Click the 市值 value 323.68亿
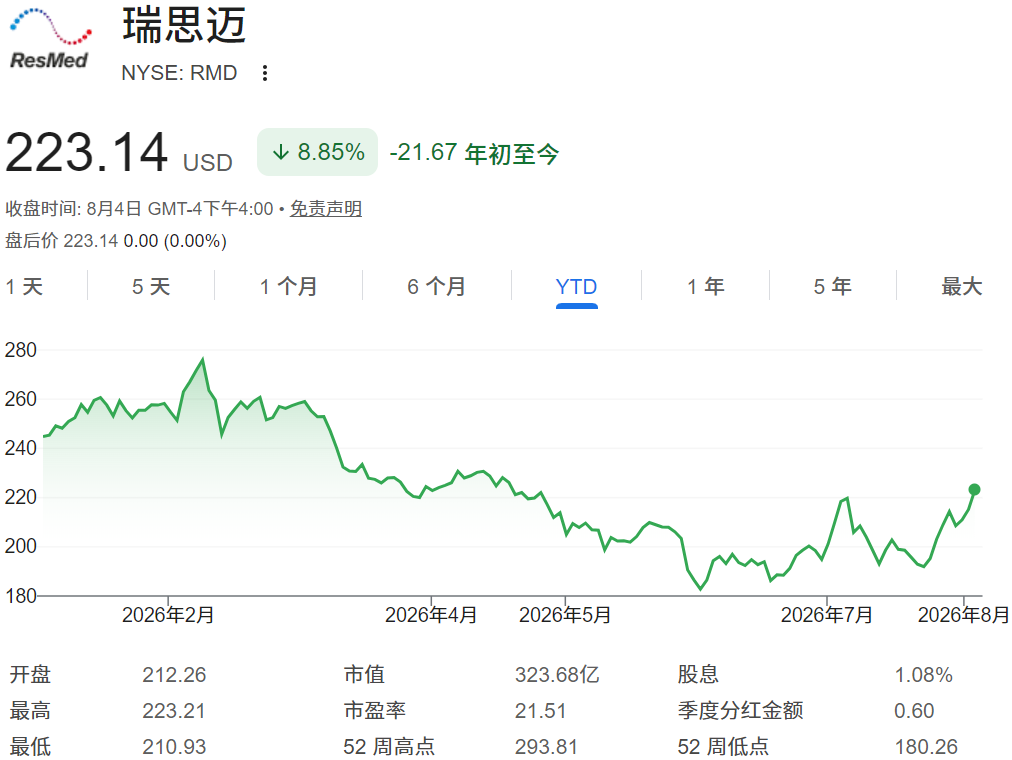The height and width of the screenshot is (760, 1012). point(557,675)
